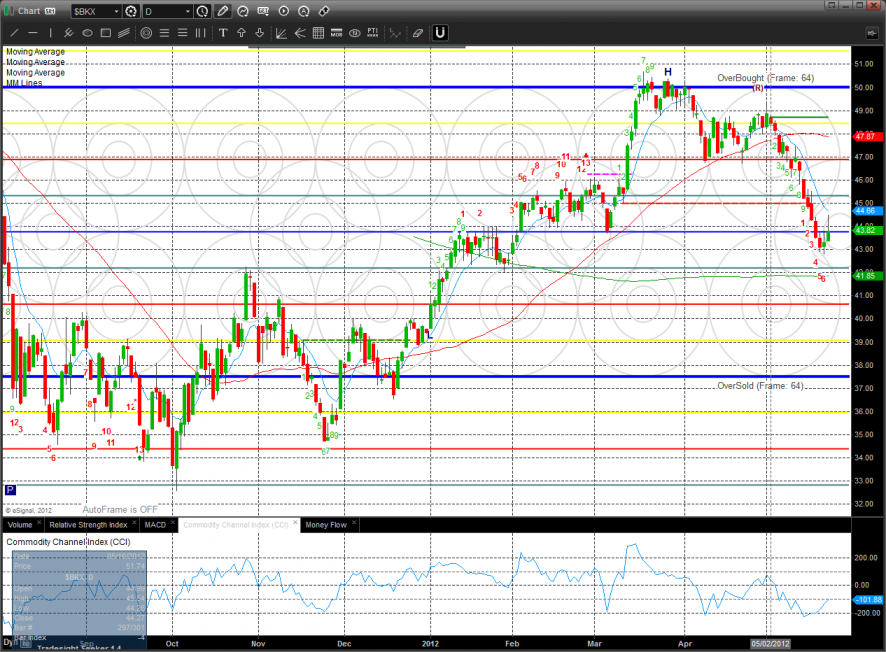This screenshot has height=652, width=886.
Task: Toggle the U magnet snap button
Action: point(440,32)
